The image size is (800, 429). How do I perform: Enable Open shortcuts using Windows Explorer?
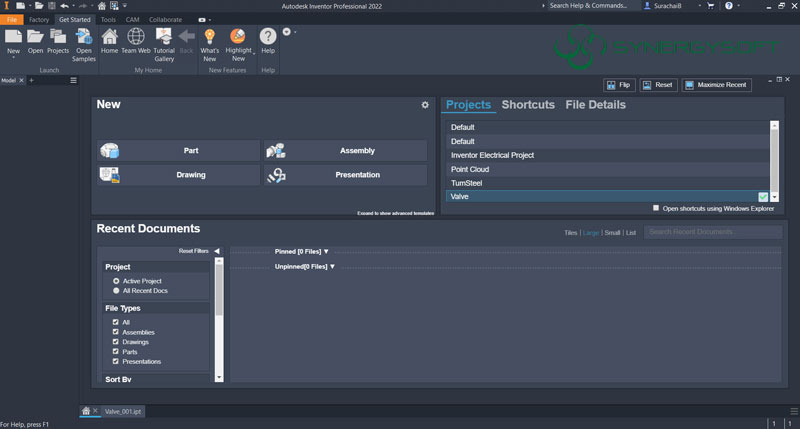coord(656,208)
